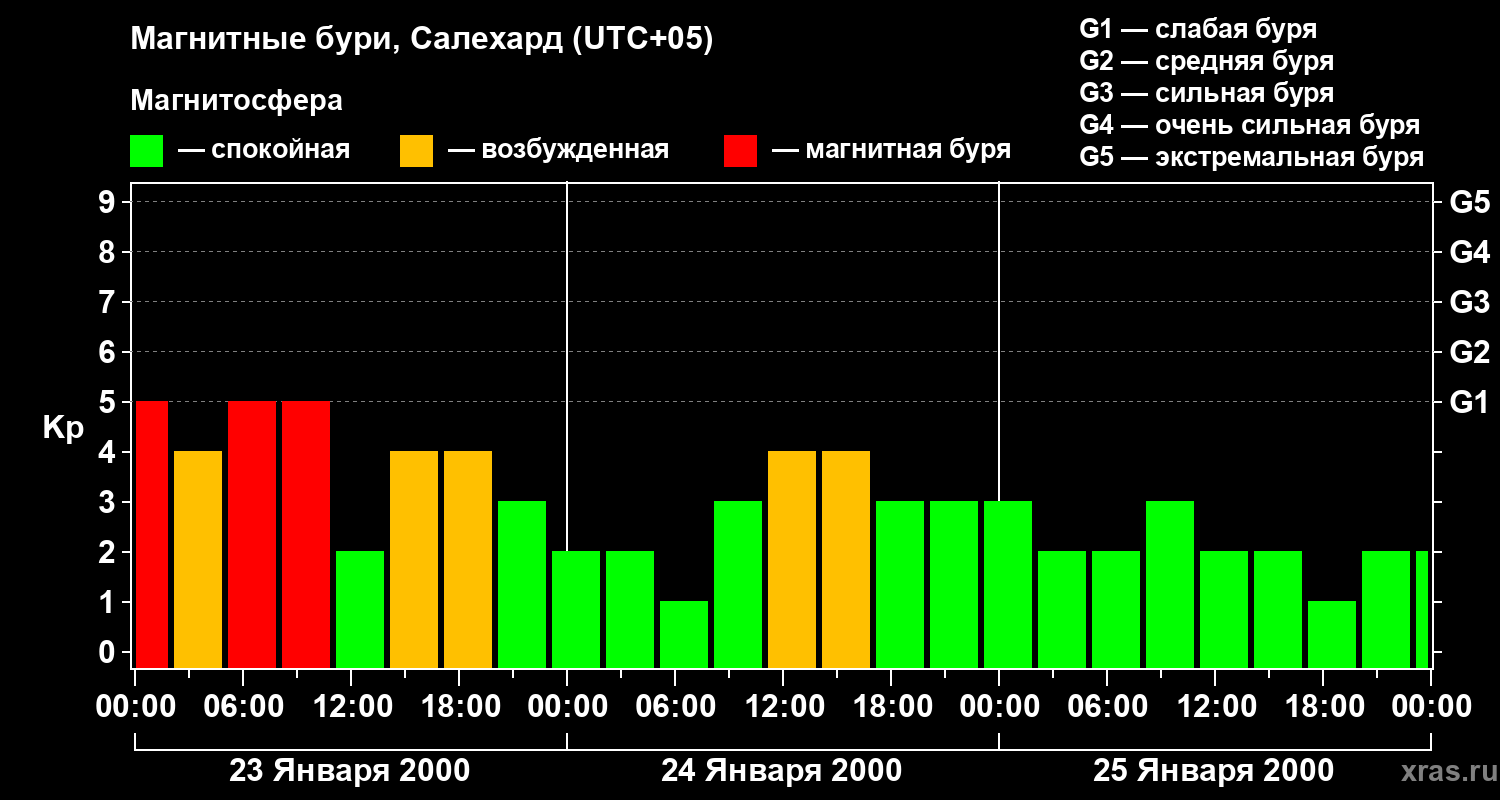The width and height of the screenshot is (1500, 800).
Task: Click the "18:00" time label for 25 January
Action: tap(1323, 707)
